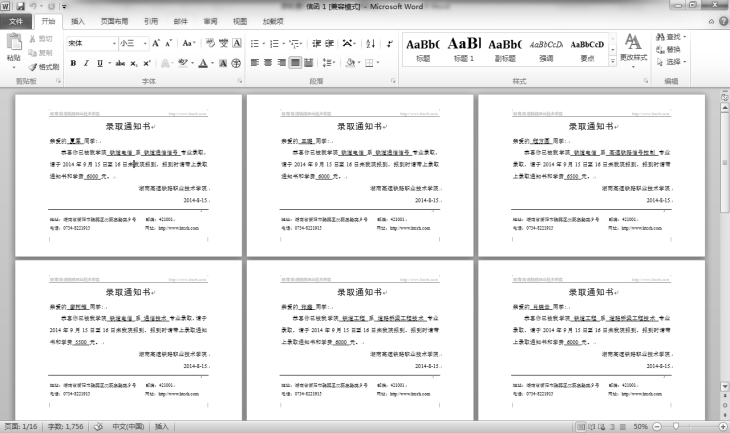Click the bulleted list icon

tap(255, 44)
